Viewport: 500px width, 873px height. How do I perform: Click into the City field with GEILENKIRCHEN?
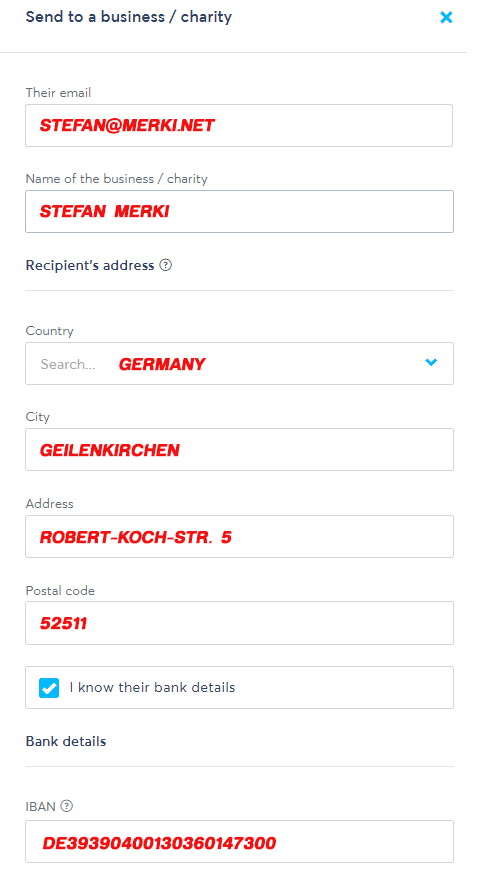pyautogui.click(x=239, y=449)
